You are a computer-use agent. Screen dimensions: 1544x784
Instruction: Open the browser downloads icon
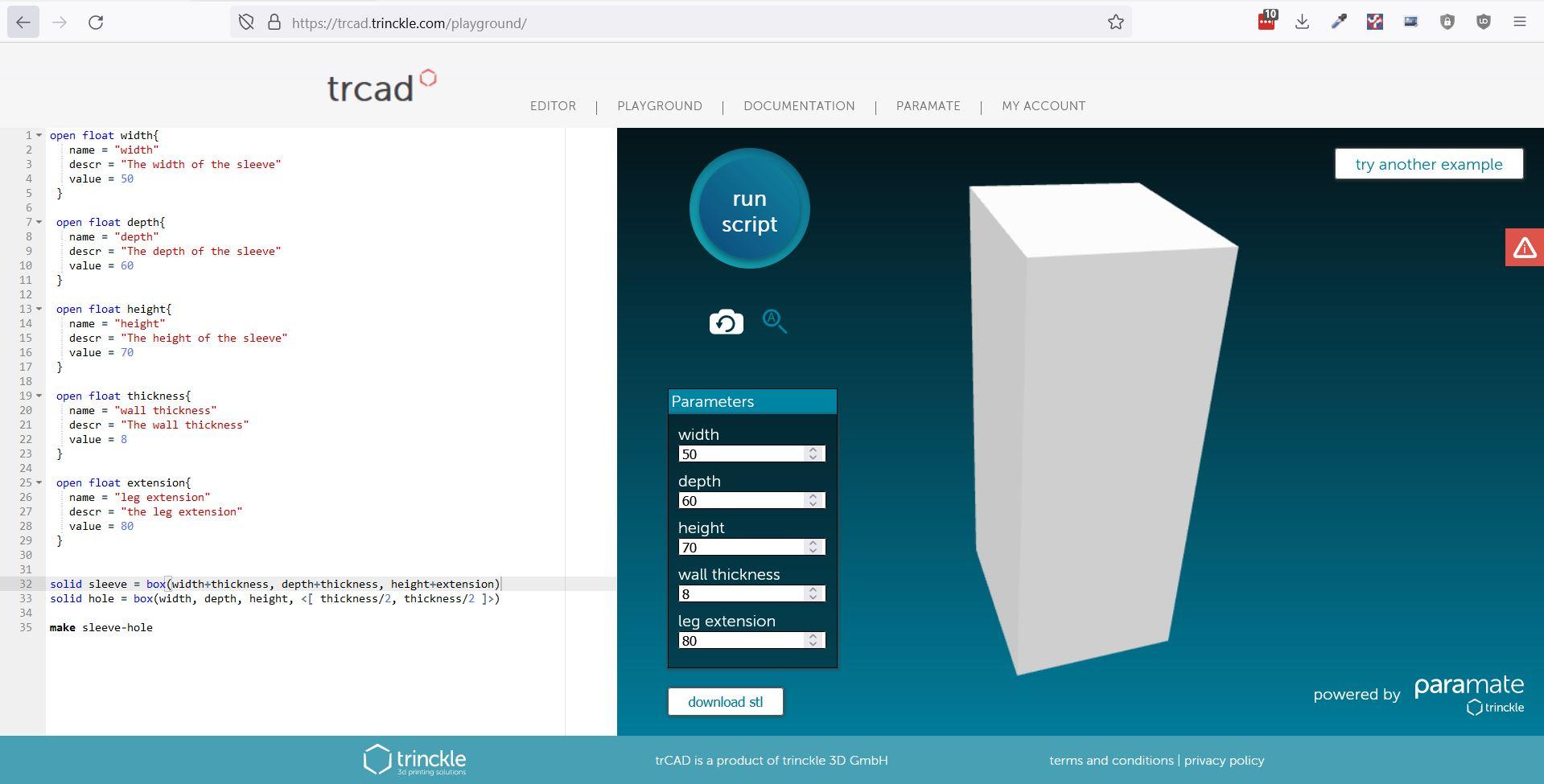pos(1302,22)
